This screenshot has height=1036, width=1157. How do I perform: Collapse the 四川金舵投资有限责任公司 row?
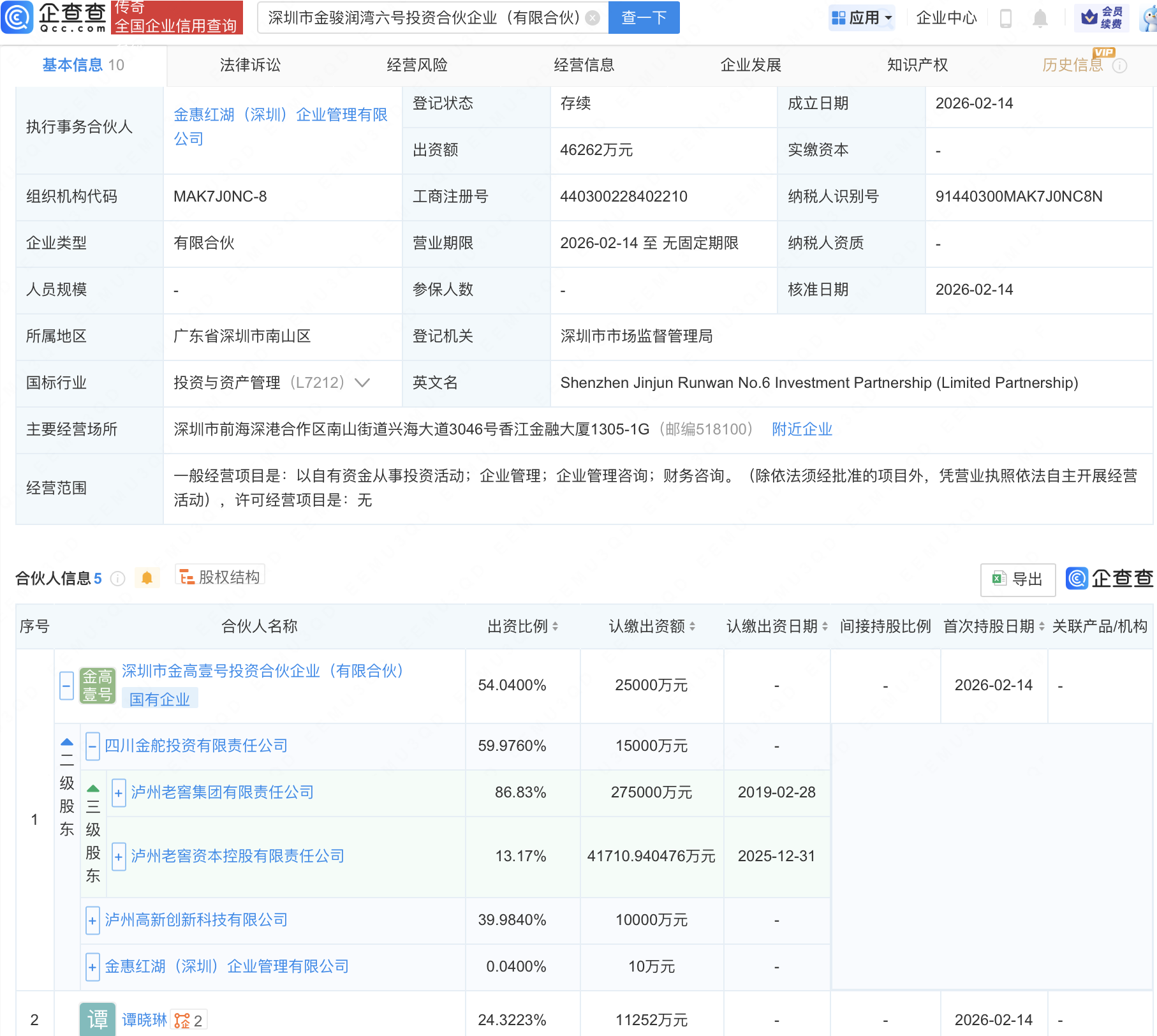coord(93,746)
